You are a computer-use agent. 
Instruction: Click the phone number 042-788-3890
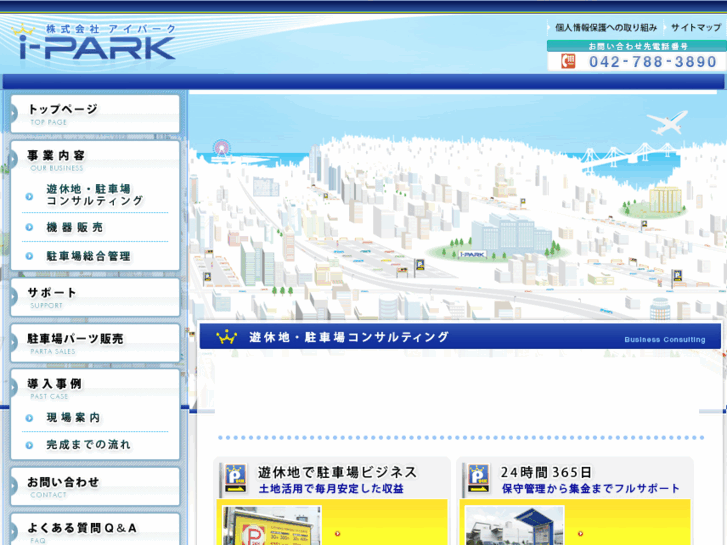[x=653, y=62]
